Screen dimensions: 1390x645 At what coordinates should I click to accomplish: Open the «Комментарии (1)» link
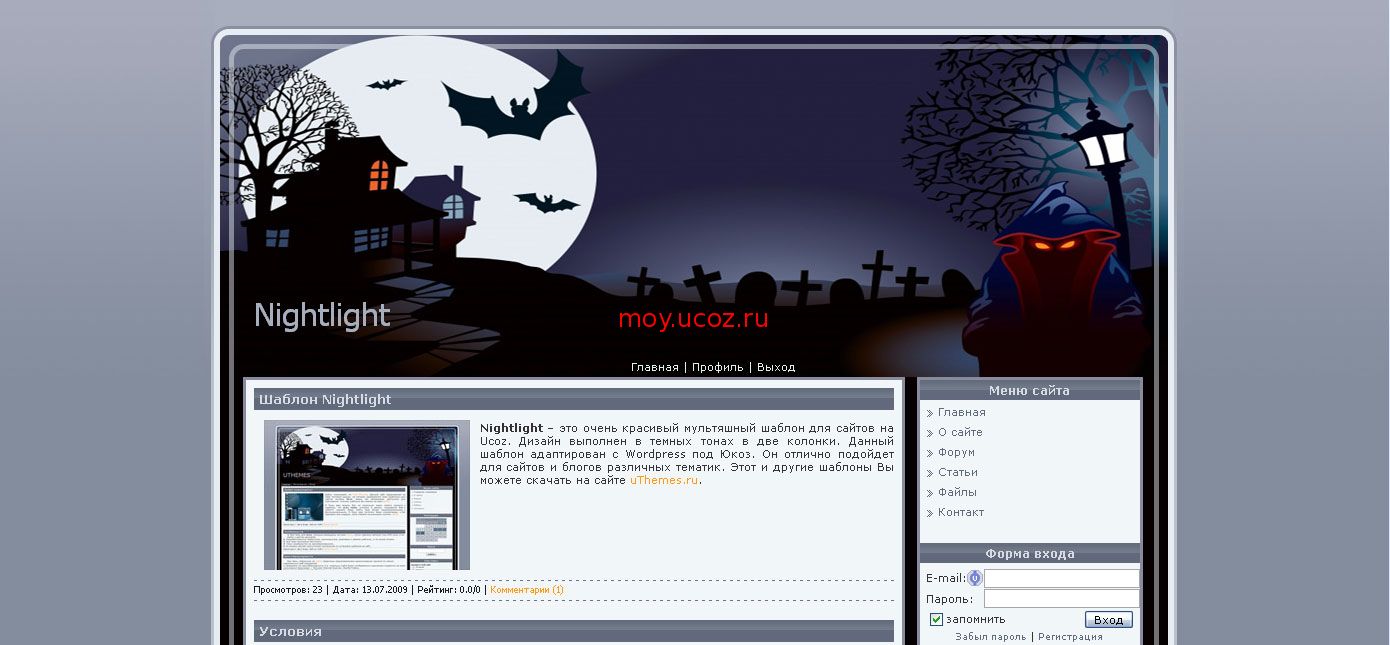527,590
